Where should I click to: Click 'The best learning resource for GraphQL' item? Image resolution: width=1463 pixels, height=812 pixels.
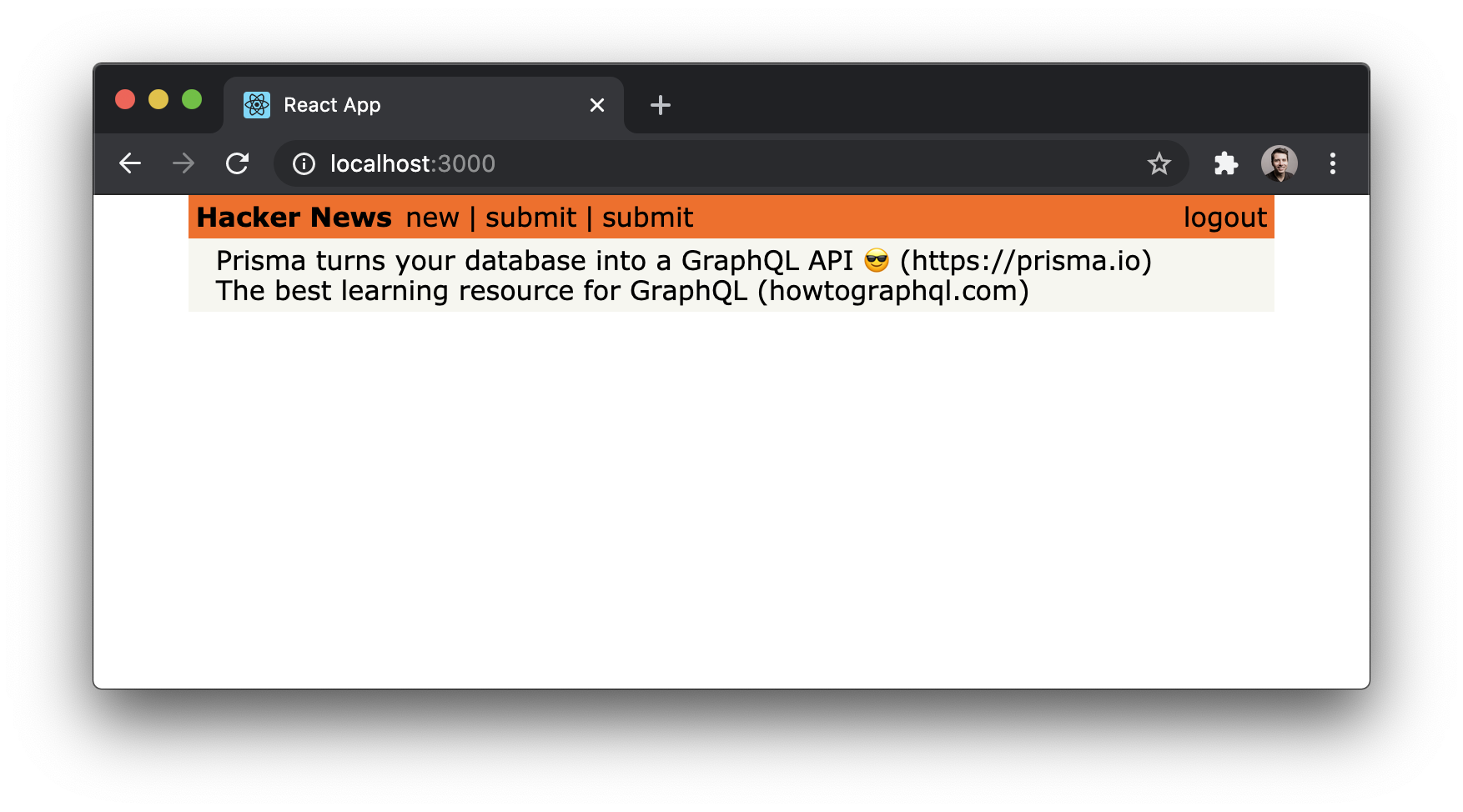click(622, 291)
